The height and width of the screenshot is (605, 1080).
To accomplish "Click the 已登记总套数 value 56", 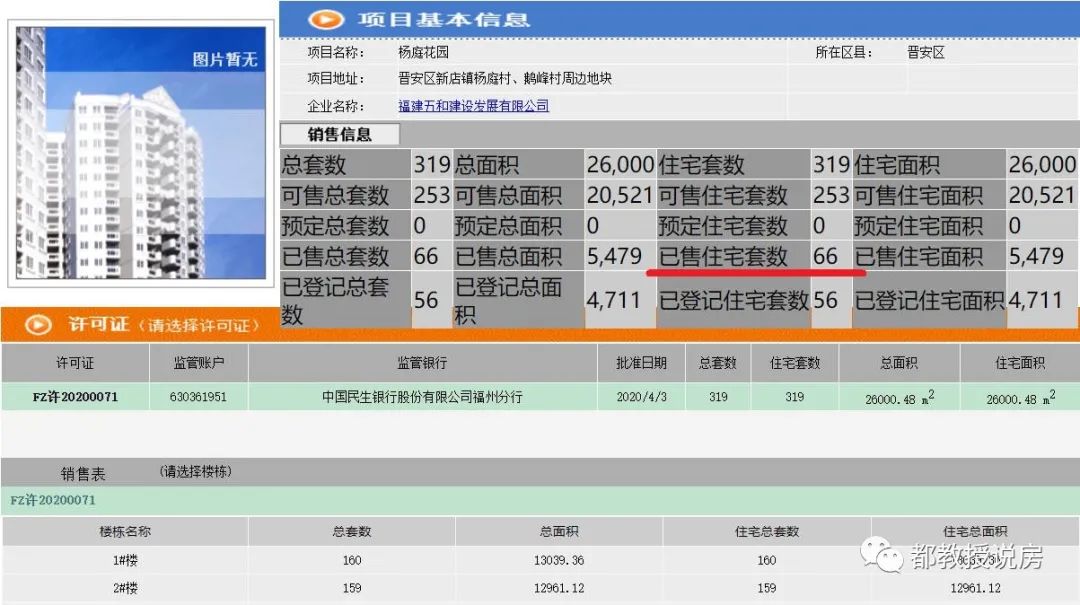I will [426, 300].
